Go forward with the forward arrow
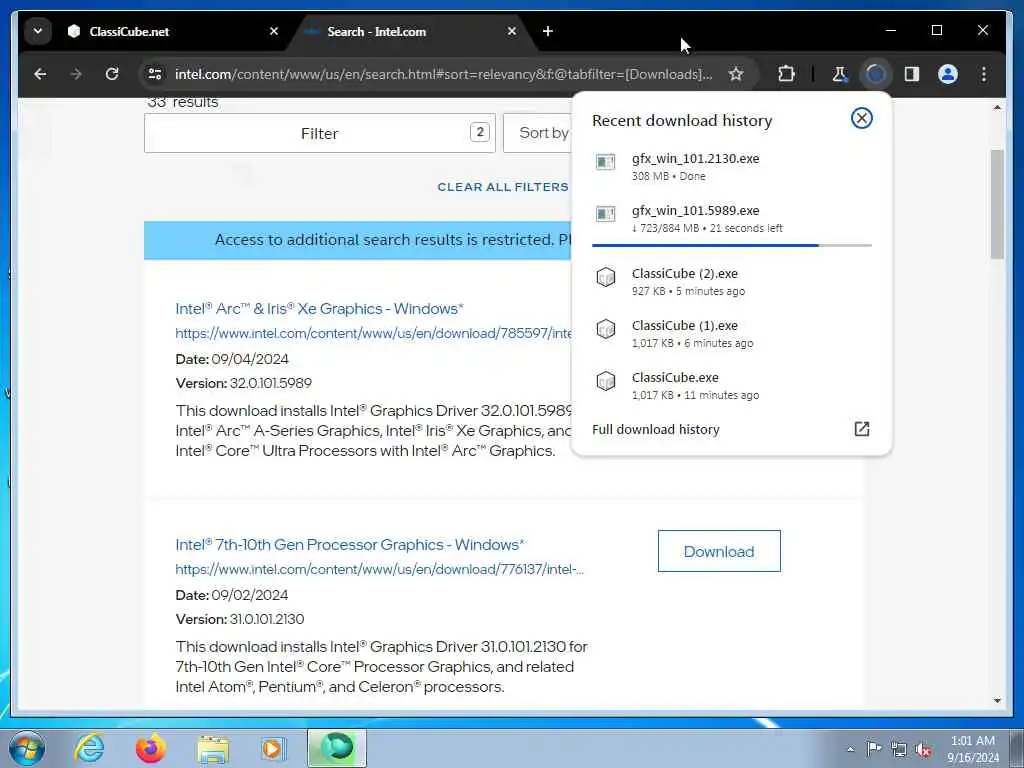Viewport: 1024px width, 768px height. pos(76,74)
